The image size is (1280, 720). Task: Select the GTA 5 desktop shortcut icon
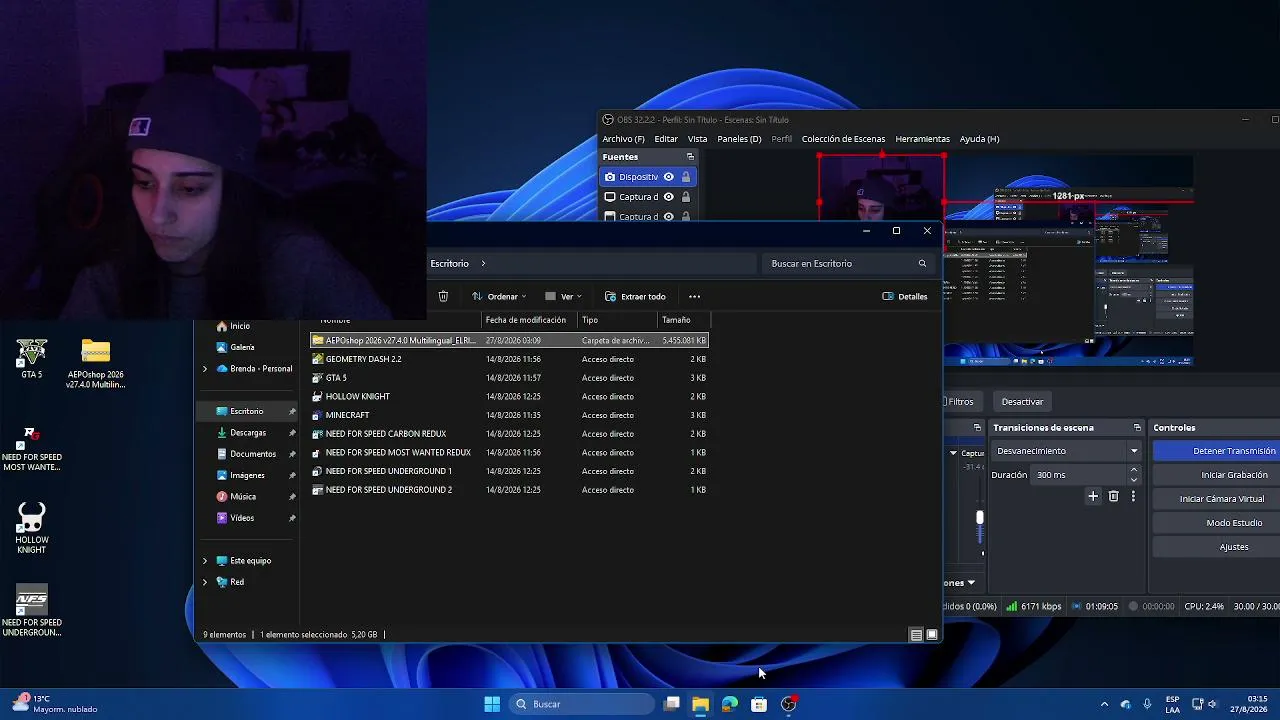click(x=31, y=359)
